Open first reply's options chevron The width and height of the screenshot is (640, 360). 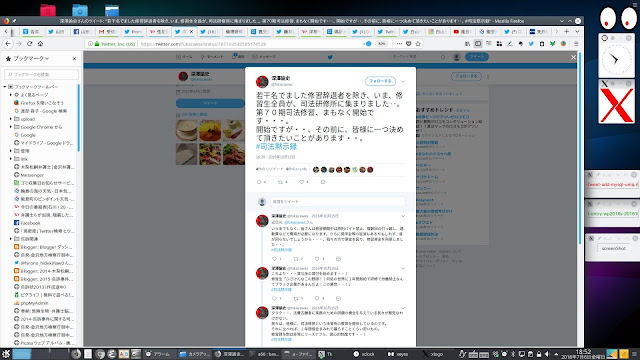(x=403, y=216)
